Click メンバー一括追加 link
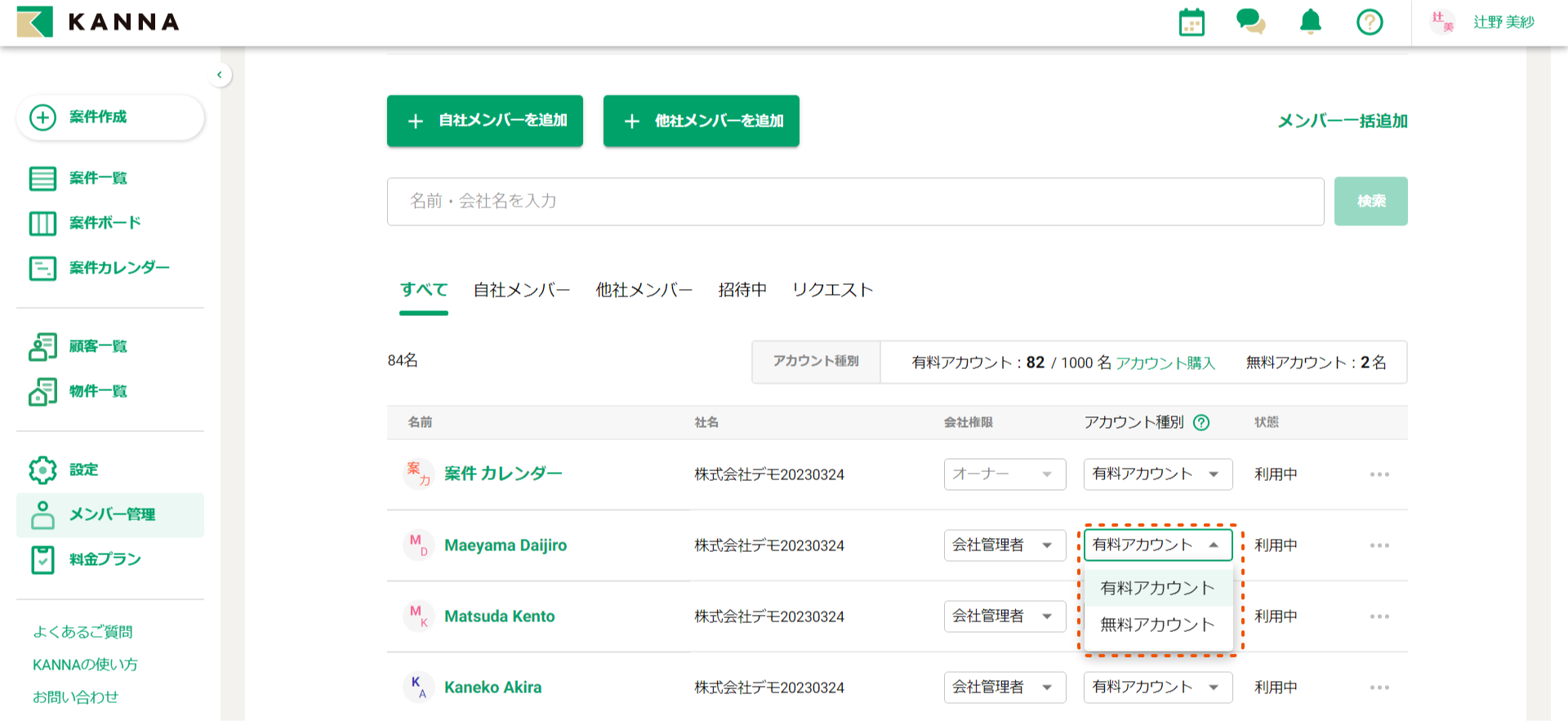The image size is (1568, 721). (x=1342, y=121)
